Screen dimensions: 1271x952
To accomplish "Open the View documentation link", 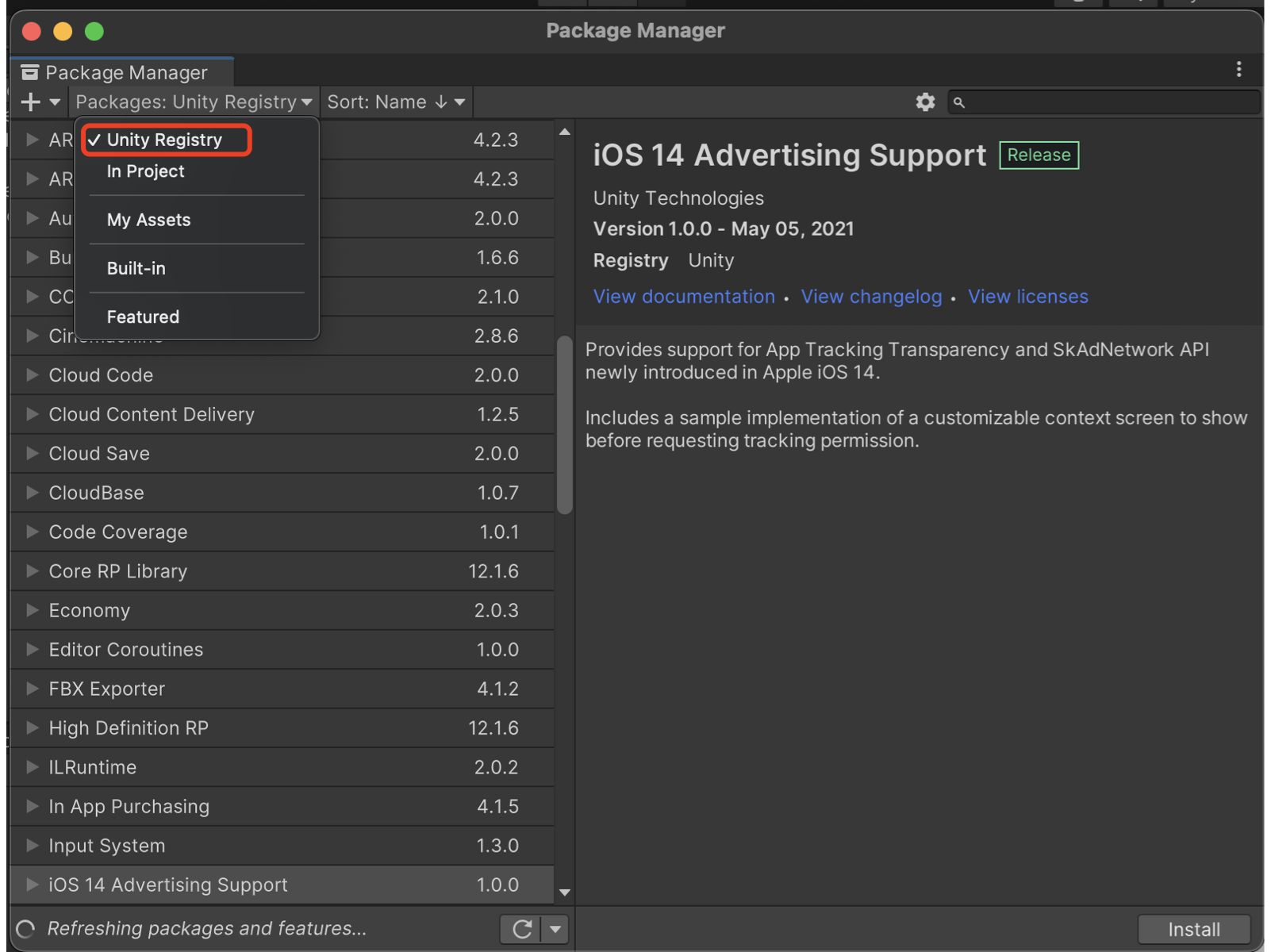I will pyautogui.click(x=684, y=297).
